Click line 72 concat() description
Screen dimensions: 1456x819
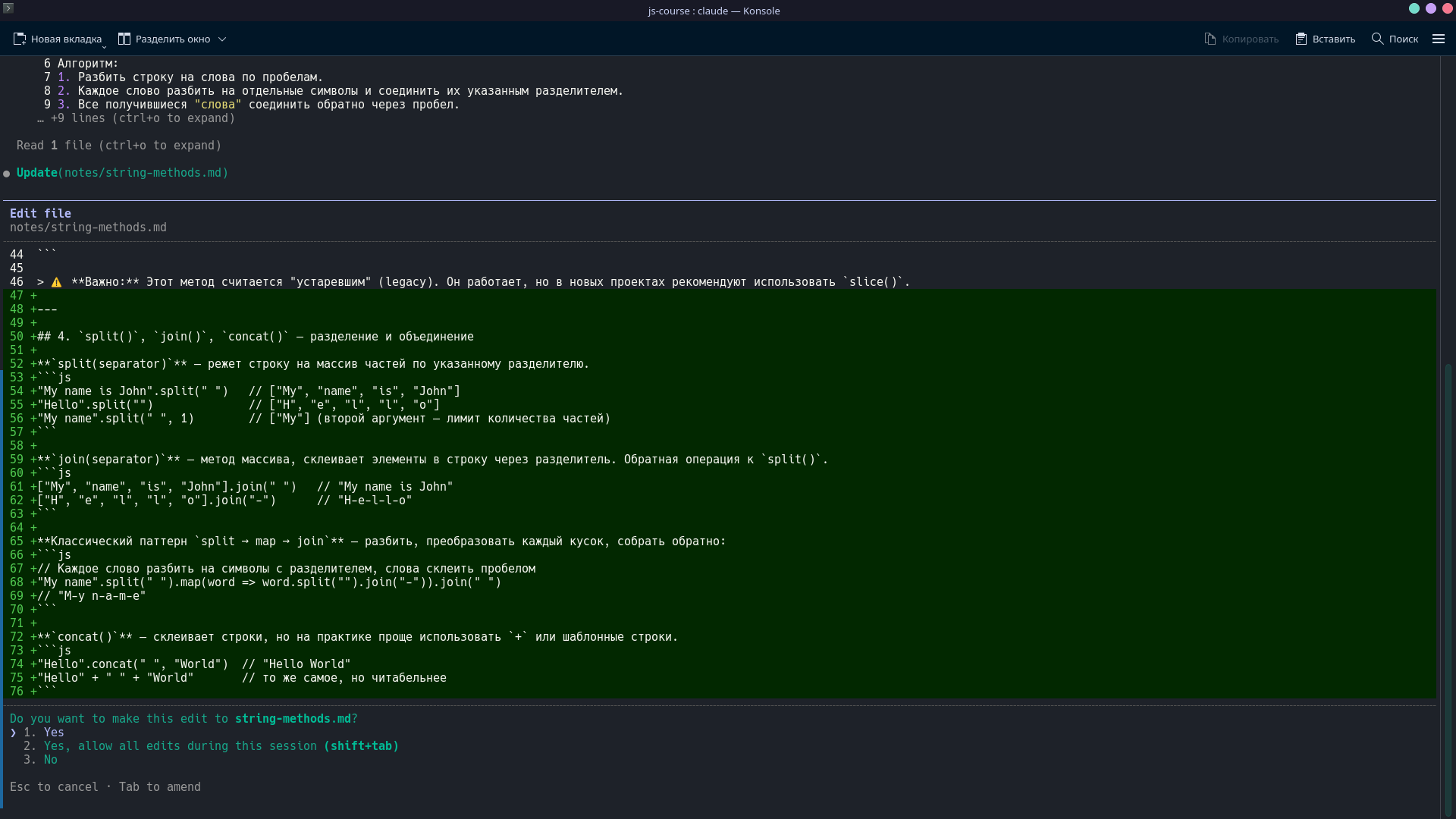(x=358, y=637)
